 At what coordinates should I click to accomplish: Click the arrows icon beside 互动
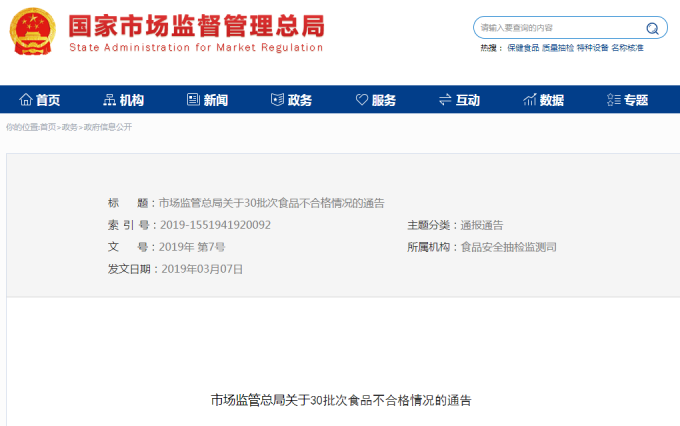click(x=445, y=100)
